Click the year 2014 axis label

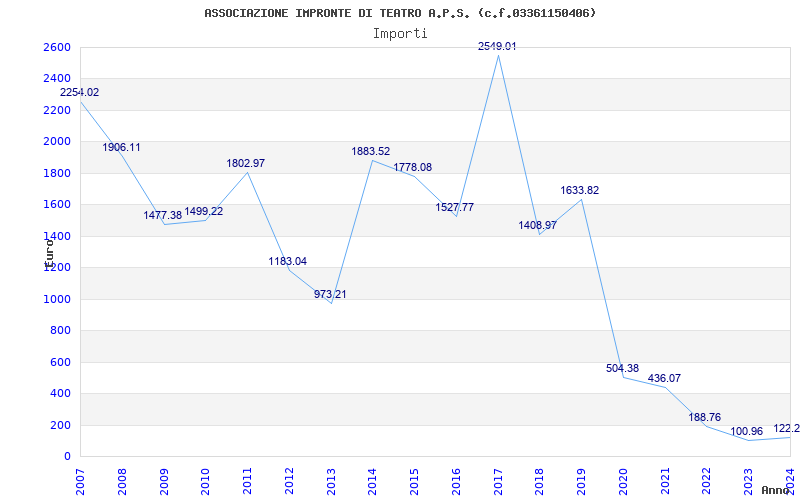tap(373, 482)
